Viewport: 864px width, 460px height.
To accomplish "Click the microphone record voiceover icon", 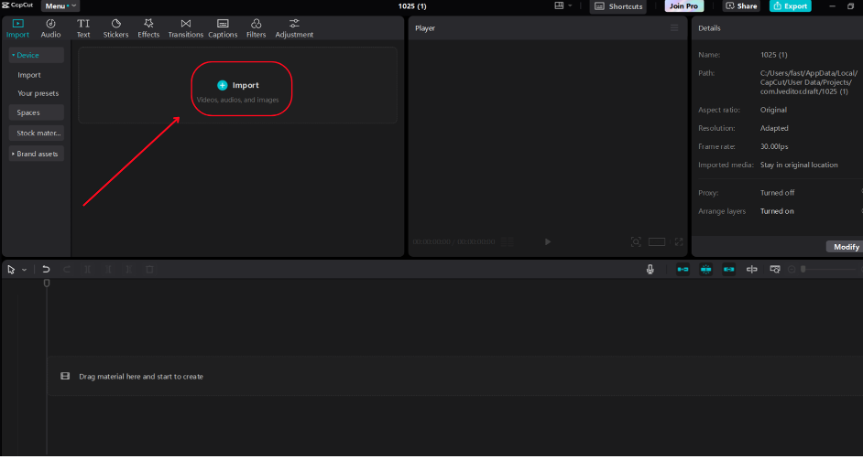I will [x=650, y=269].
